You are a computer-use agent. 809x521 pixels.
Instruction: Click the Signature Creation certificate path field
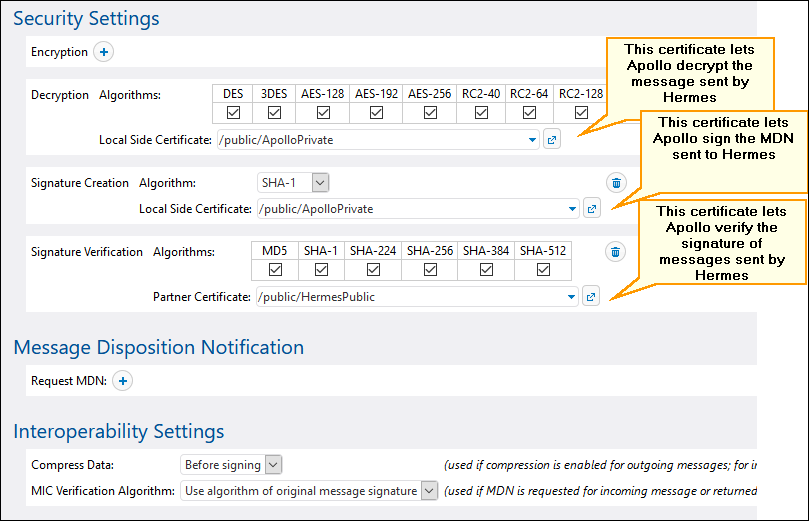click(x=410, y=209)
